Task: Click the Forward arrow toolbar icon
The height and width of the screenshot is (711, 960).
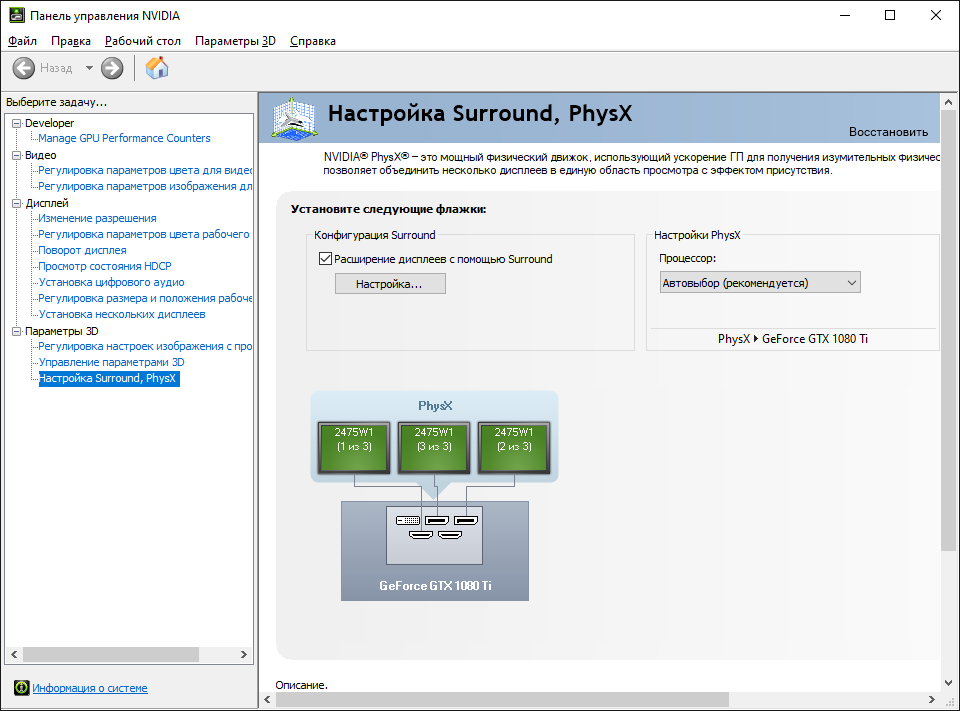Action: 112,68
